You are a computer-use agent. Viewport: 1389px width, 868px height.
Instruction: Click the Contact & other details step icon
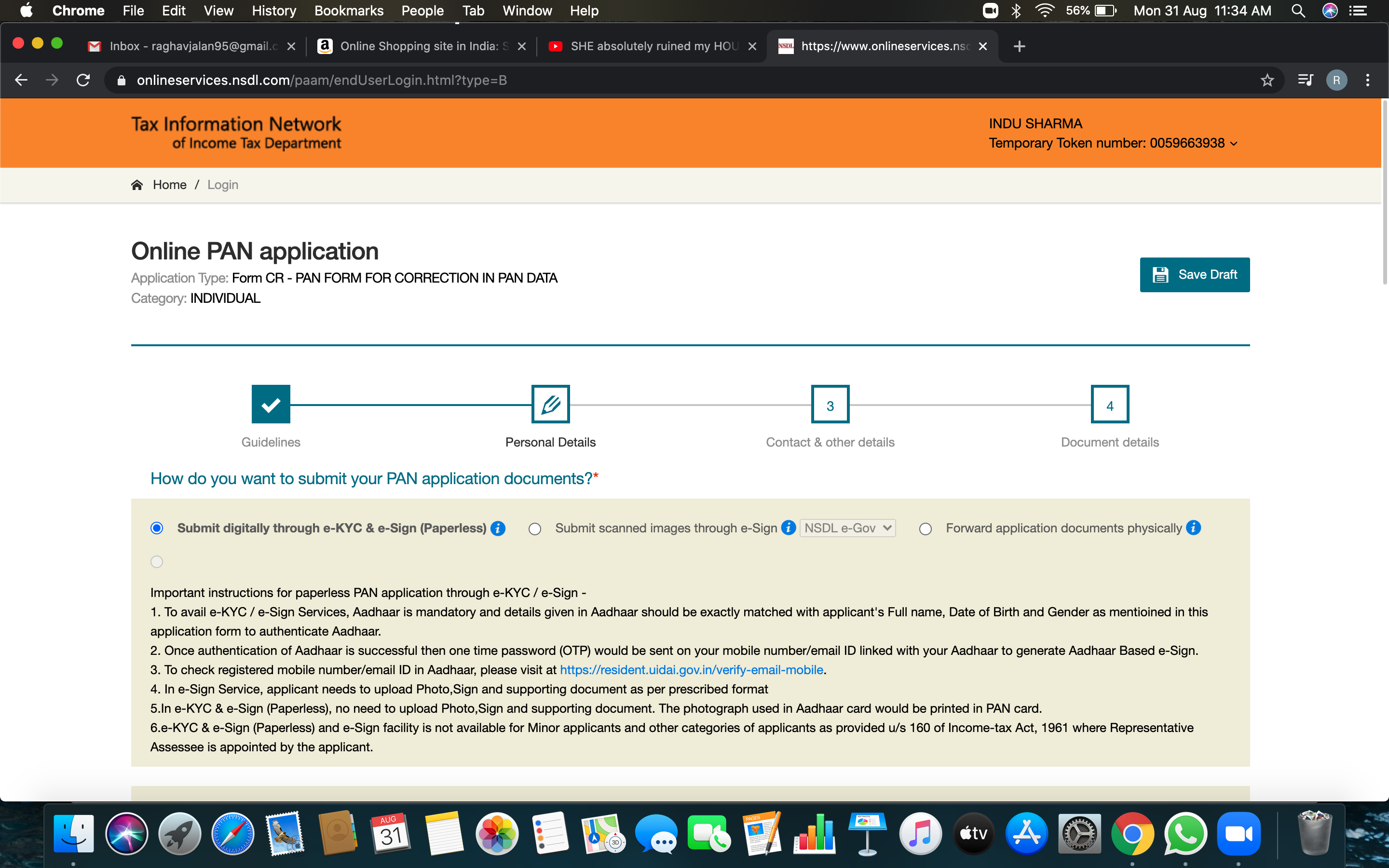(x=830, y=405)
